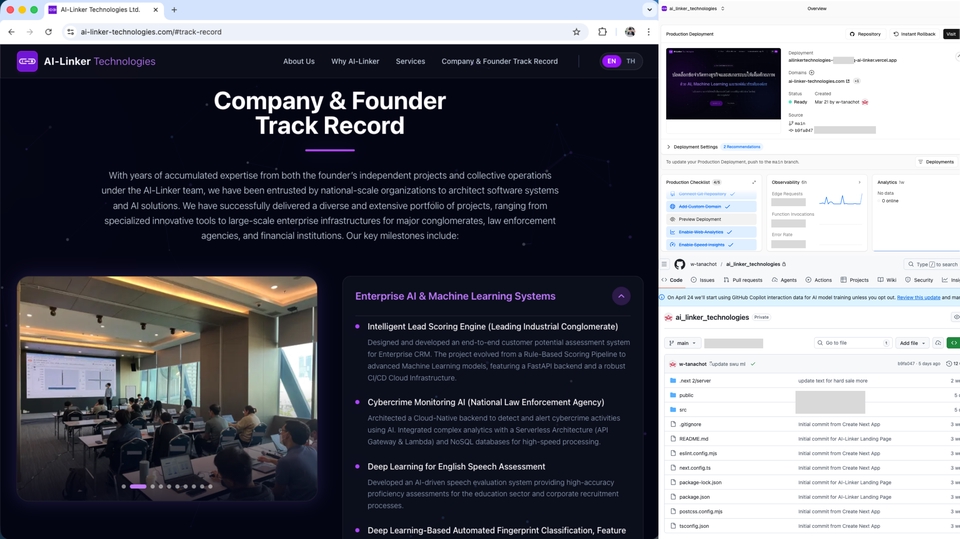The image size is (960, 539).
Task: Open the main branch dropdown
Action: pyautogui.click(x=681, y=343)
